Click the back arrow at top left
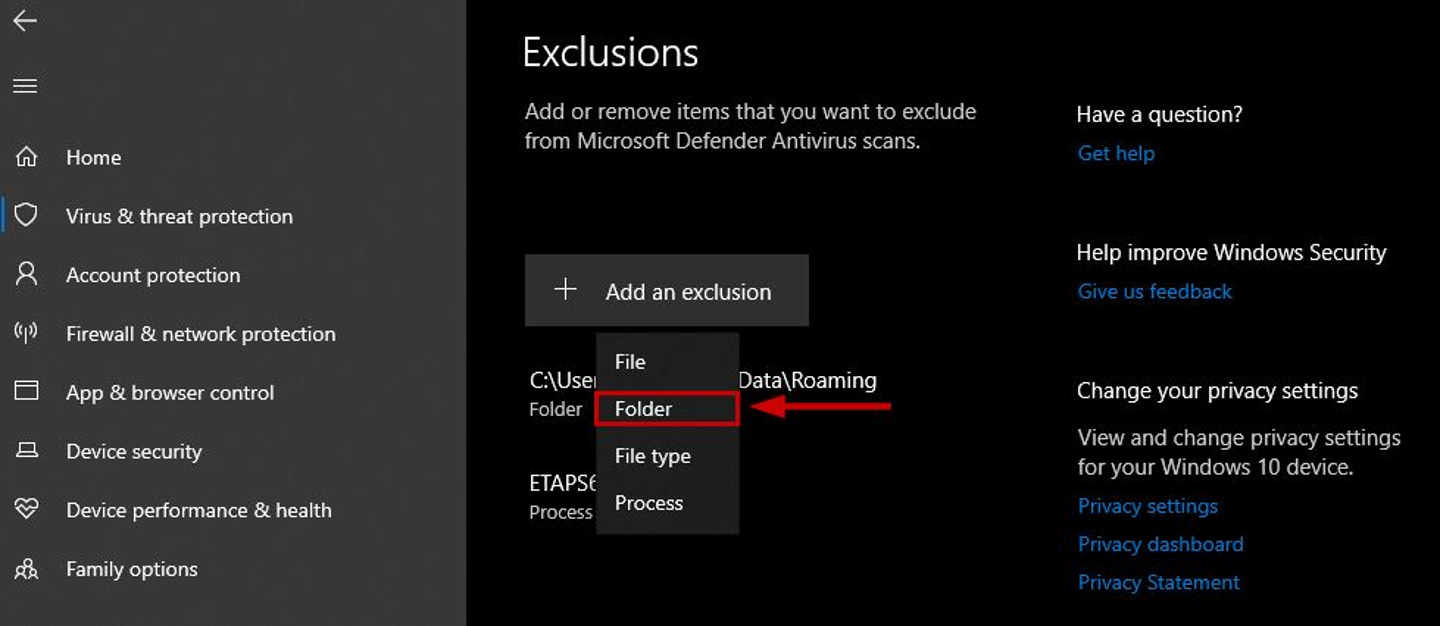Image resolution: width=1440 pixels, height=626 pixels. (x=24, y=20)
